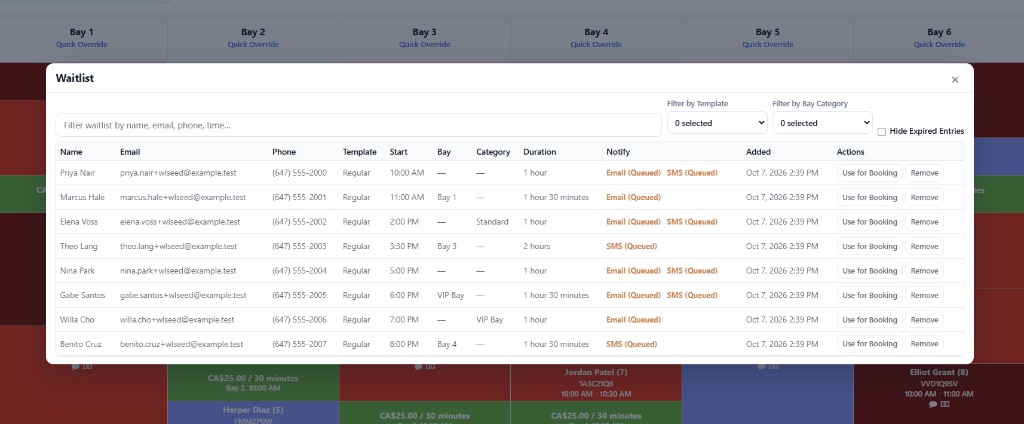The image size is (1024, 424).
Task: Select the priya.nair+wlseed@example.test email cell
Action: tap(178, 173)
